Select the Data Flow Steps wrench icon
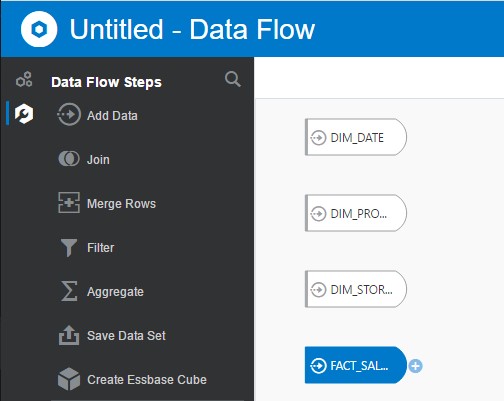This screenshot has width=504, height=401. pyautogui.click(x=24, y=114)
